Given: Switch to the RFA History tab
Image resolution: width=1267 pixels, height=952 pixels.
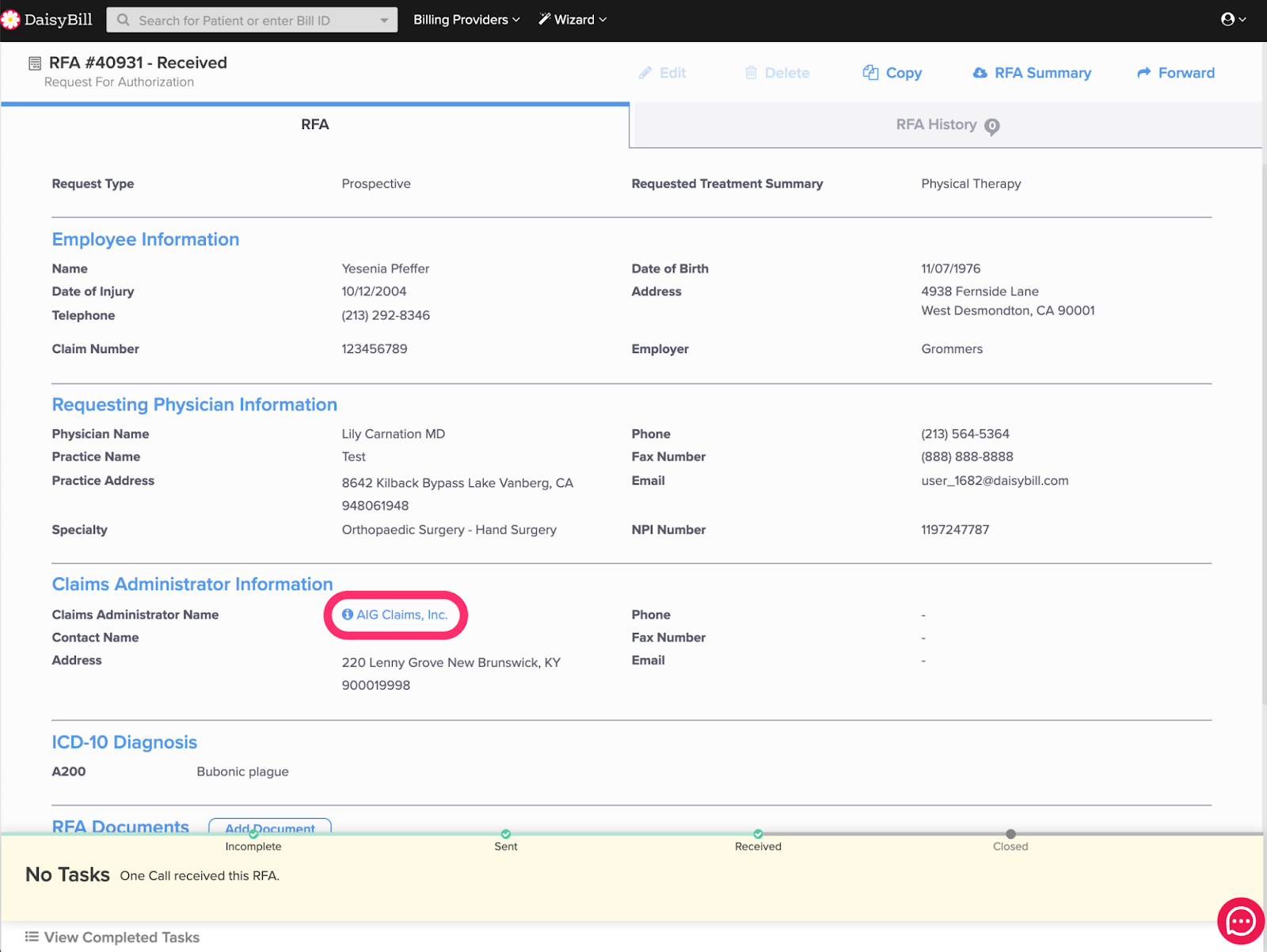Looking at the screenshot, I should [936, 125].
